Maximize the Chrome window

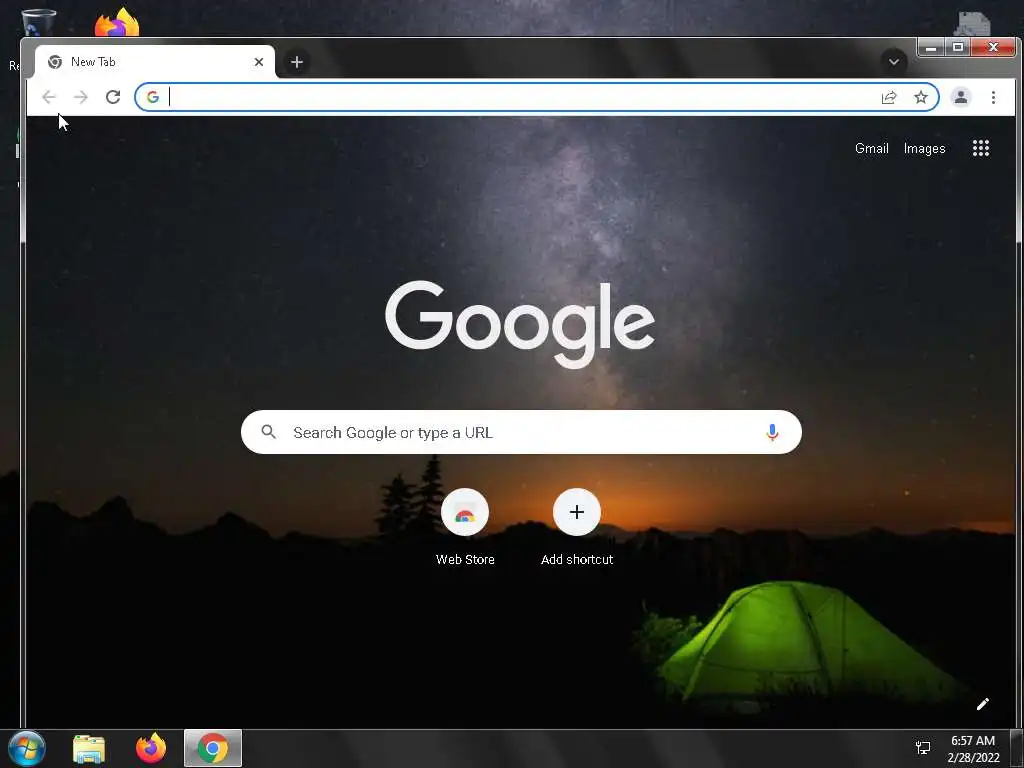[x=958, y=47]
